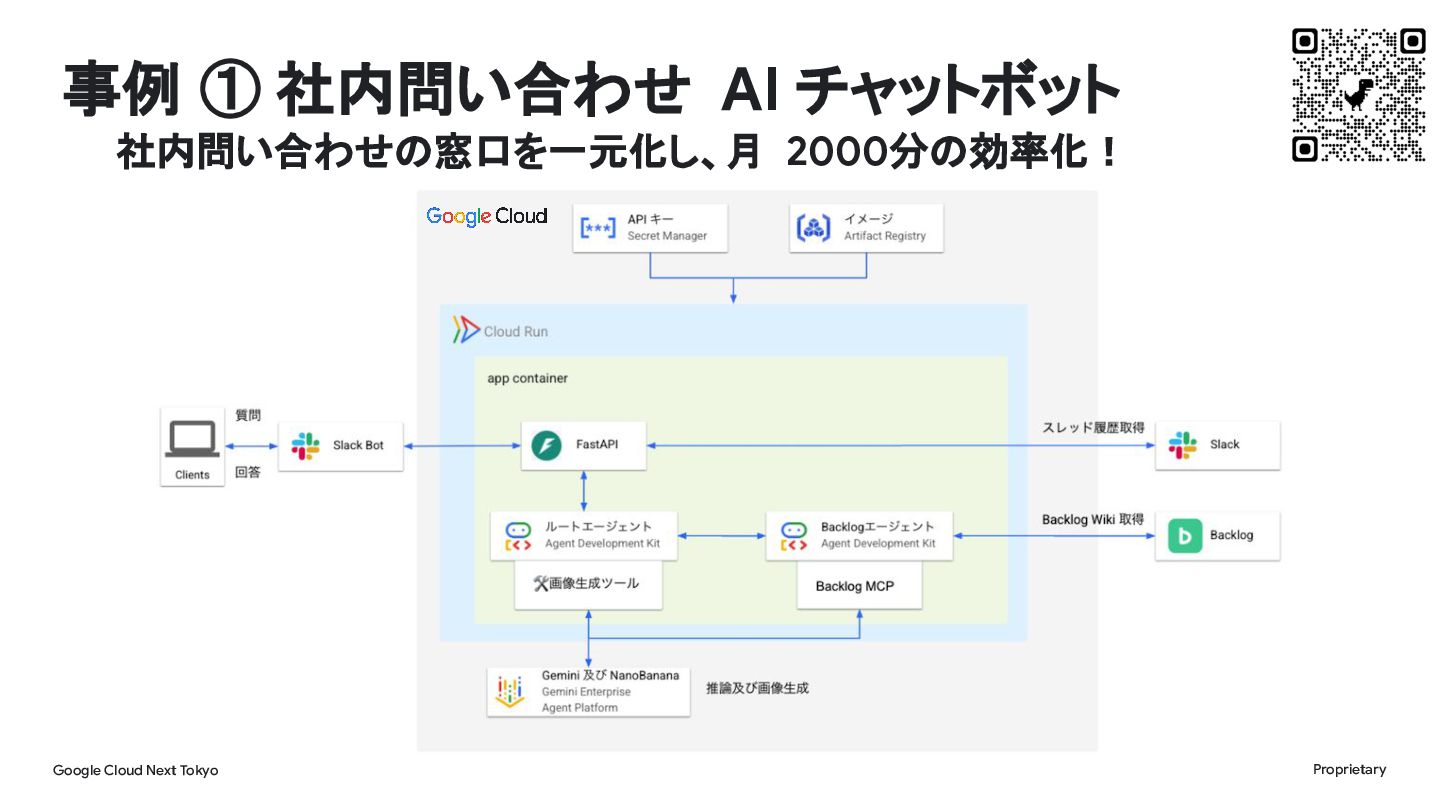Click the subtitle about 月 2000分の効率化
Screen dimensions: 1440x810
point(616,152)
